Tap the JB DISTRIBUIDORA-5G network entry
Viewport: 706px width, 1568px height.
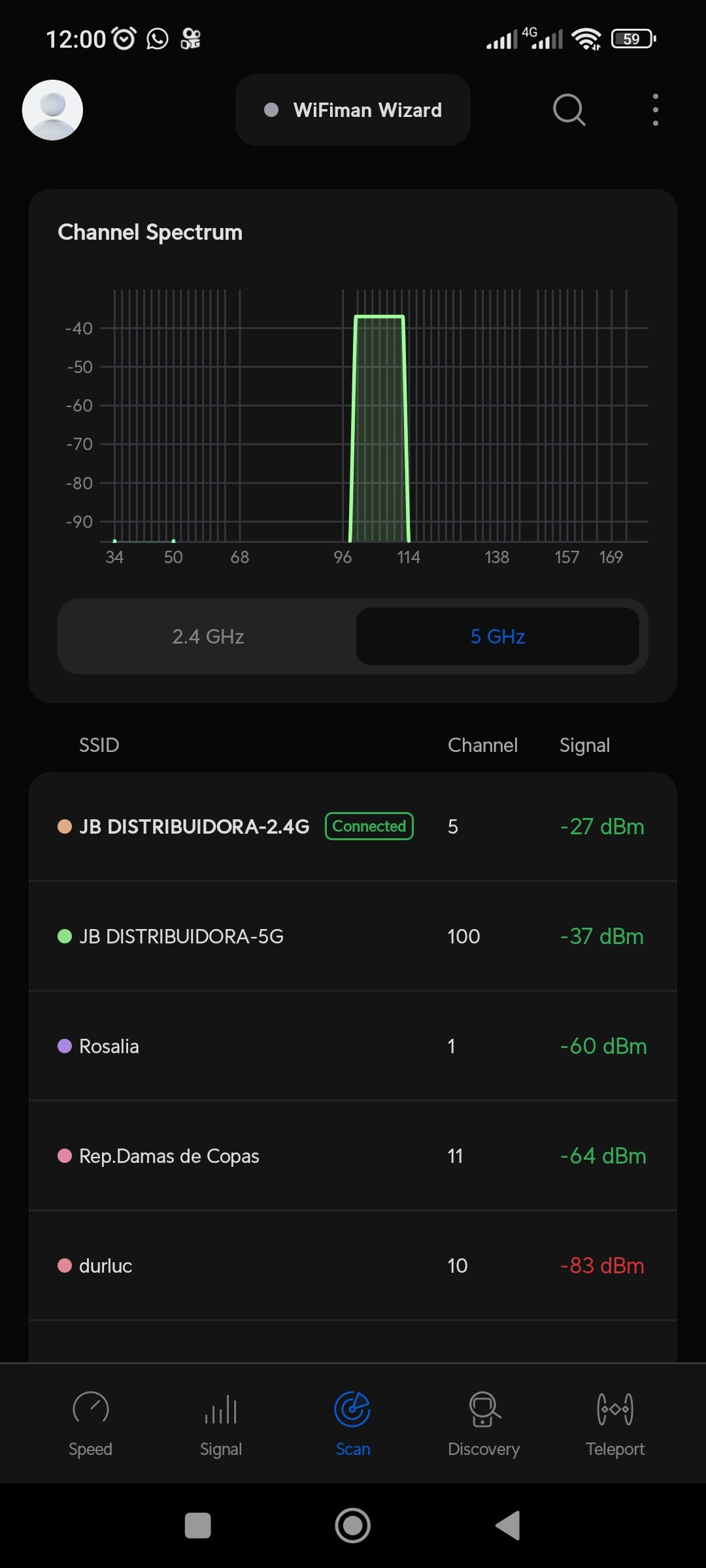tap(181, 936)
